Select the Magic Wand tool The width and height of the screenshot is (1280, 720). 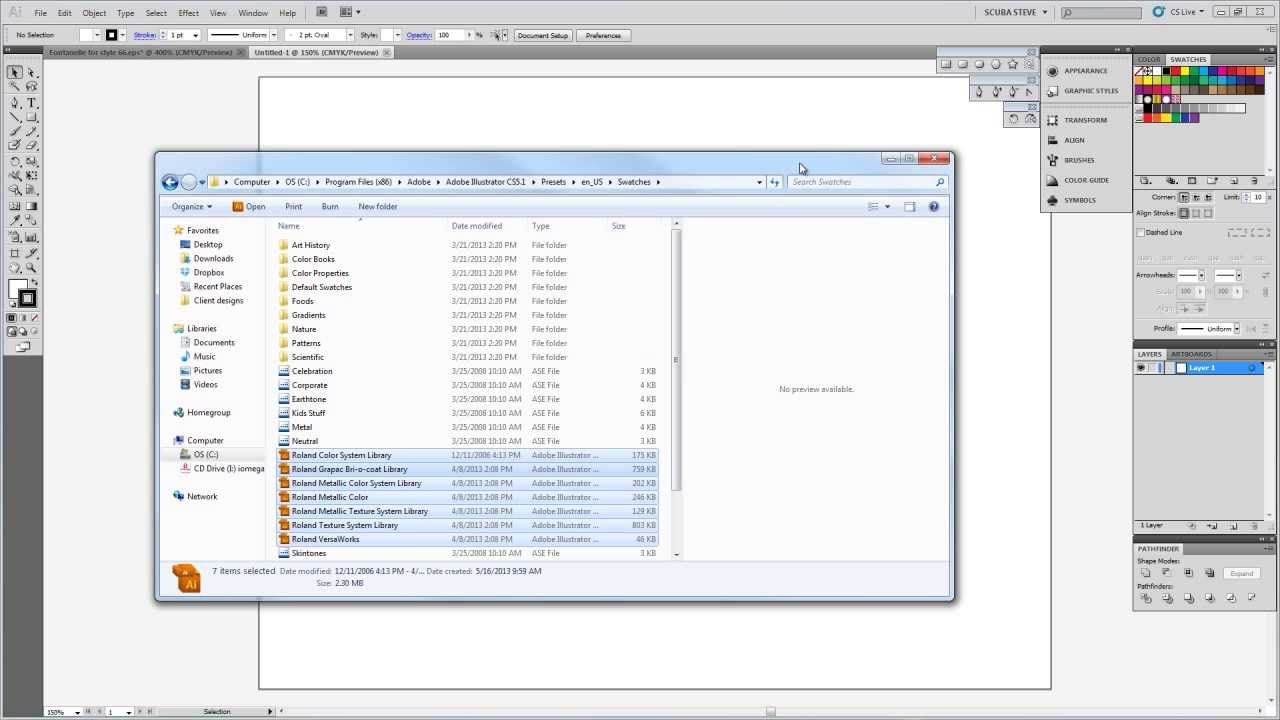tap(15, 87)
